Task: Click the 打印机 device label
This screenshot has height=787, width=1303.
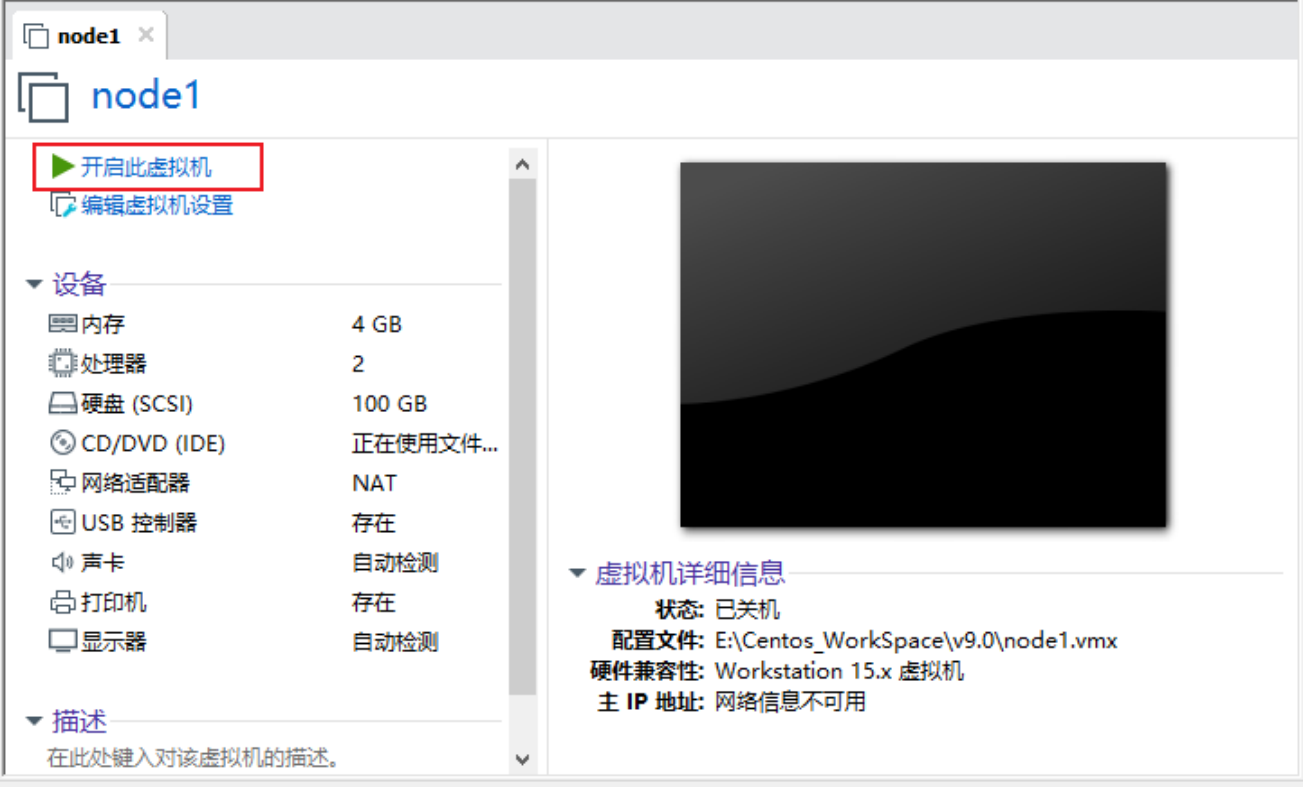Action: tap(114, 602)
